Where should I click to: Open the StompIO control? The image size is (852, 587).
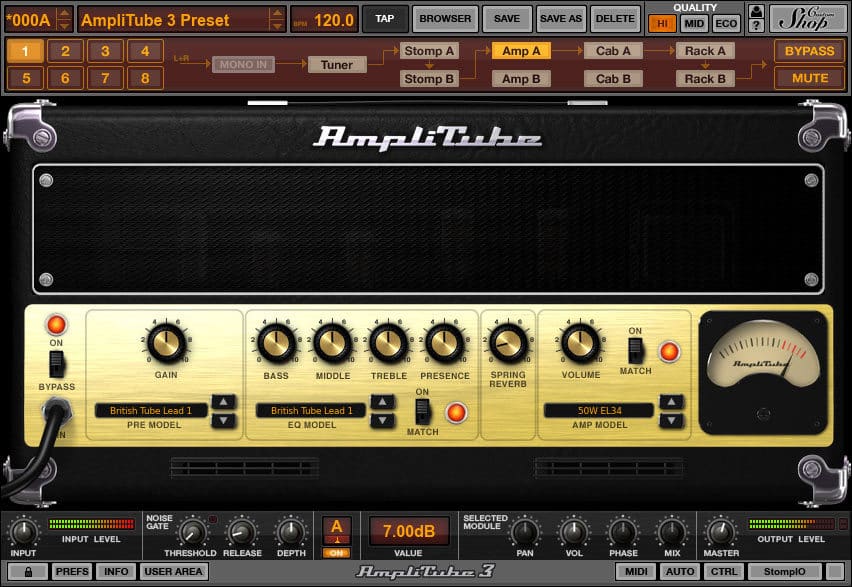point(786,571)
